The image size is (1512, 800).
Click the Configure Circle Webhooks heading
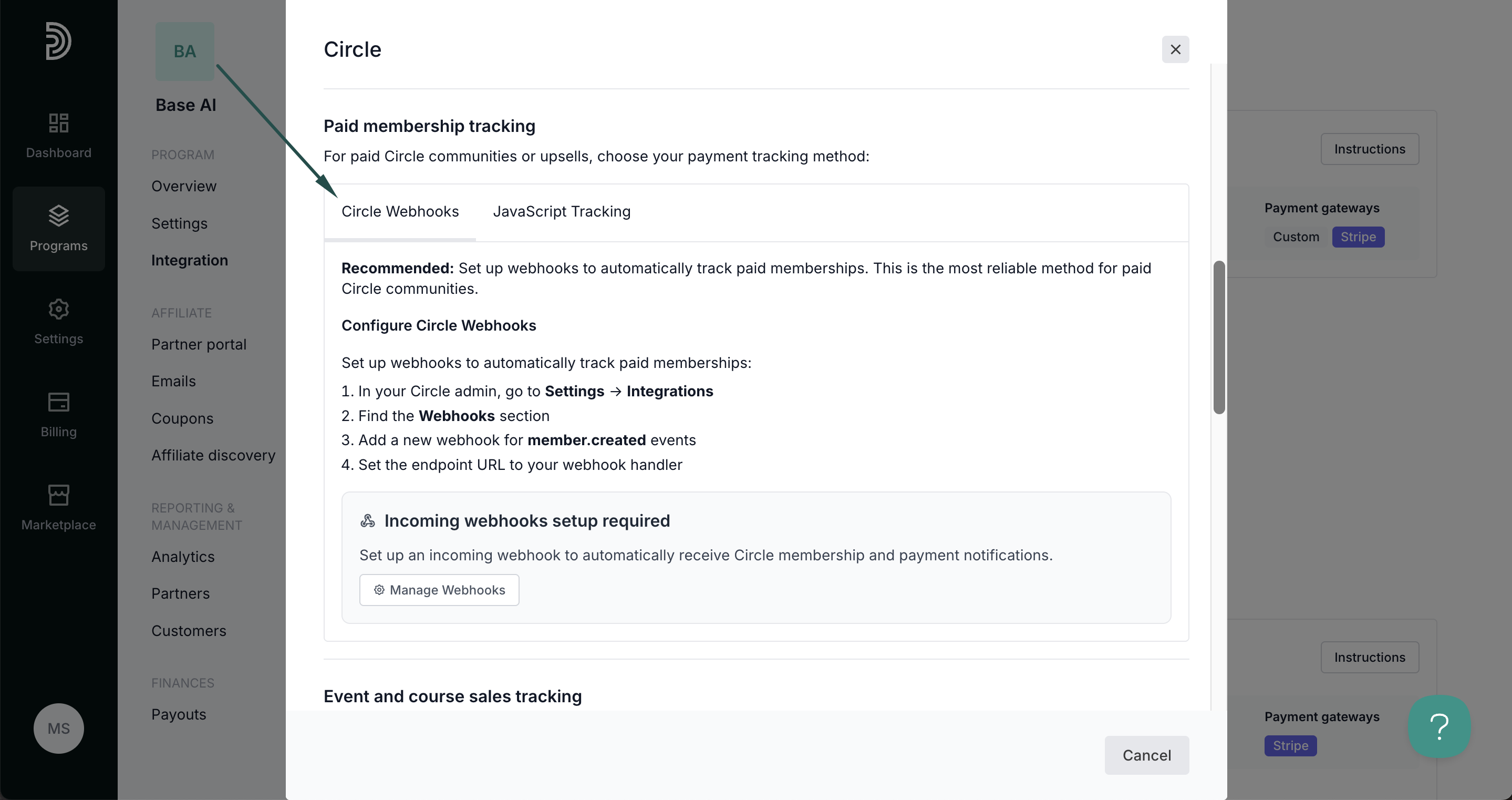tap(439, 325)
